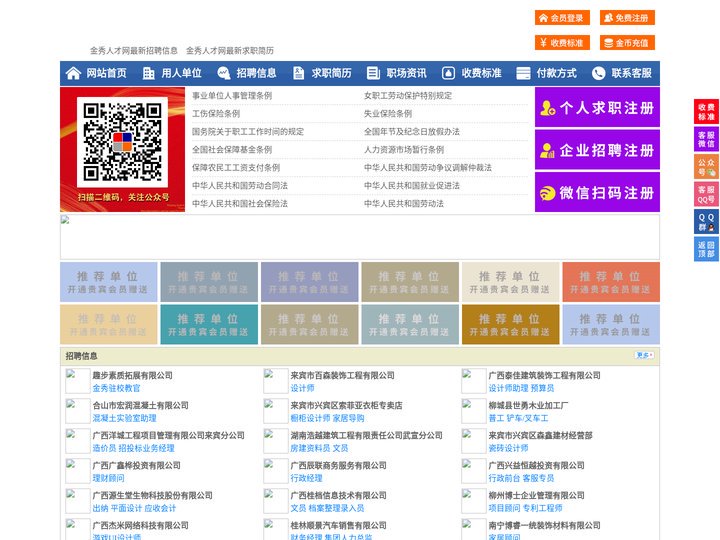Open the 瓷砖设计师 job link
Image resolution: width=720 pixels, height=540 pixels.
click(x=508, y=448)
